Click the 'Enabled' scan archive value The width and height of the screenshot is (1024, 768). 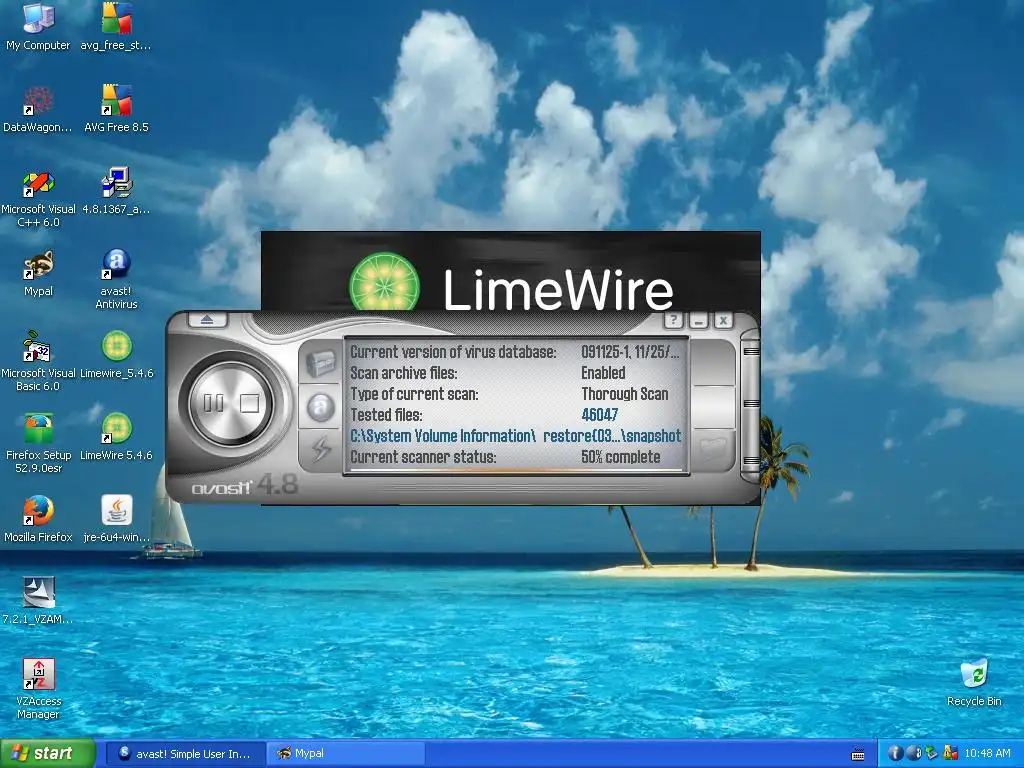pos(603,373)
